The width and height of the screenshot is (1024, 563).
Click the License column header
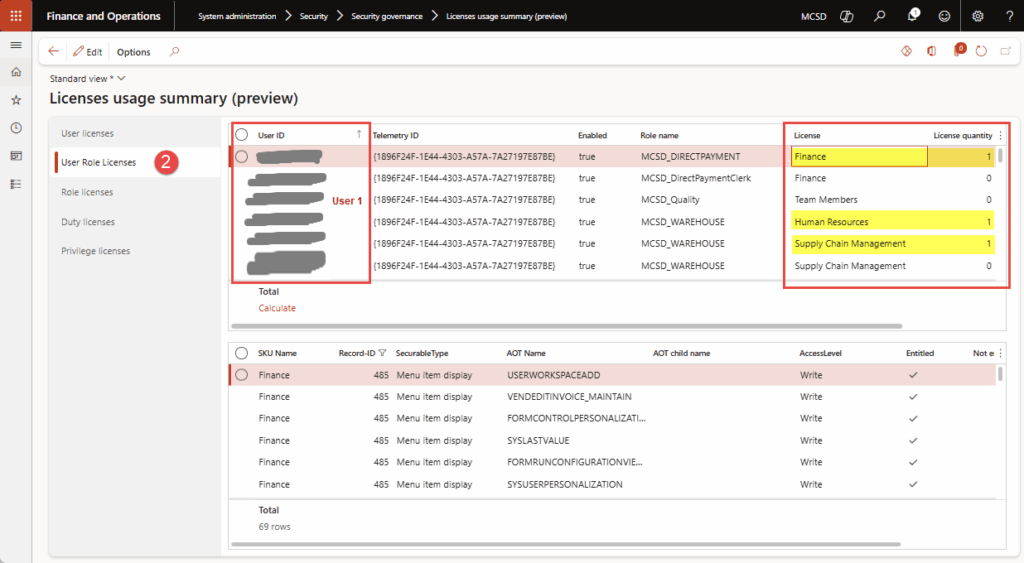(807, 135)
